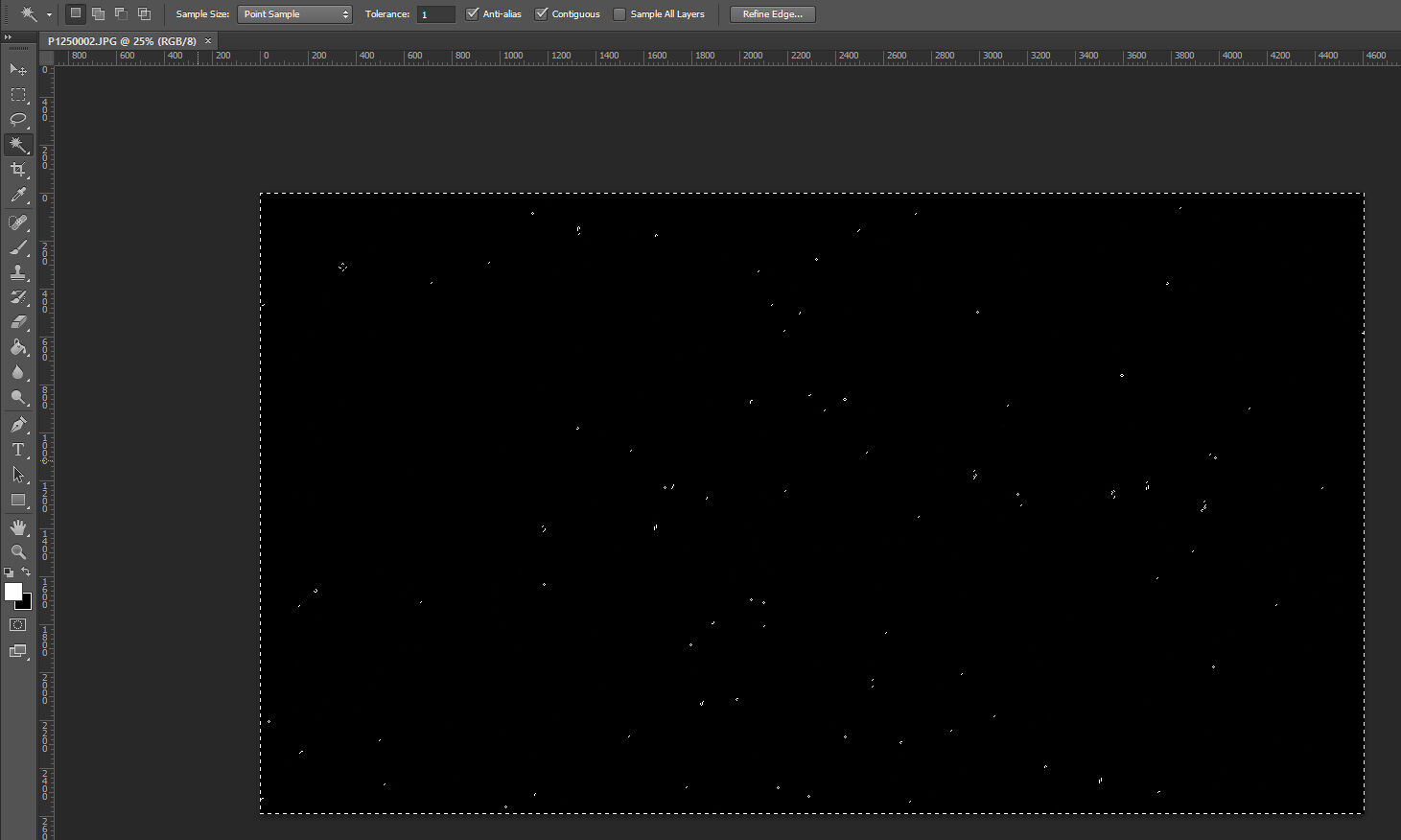
Task: Select the Crop tool
Action: coord(18,170)
